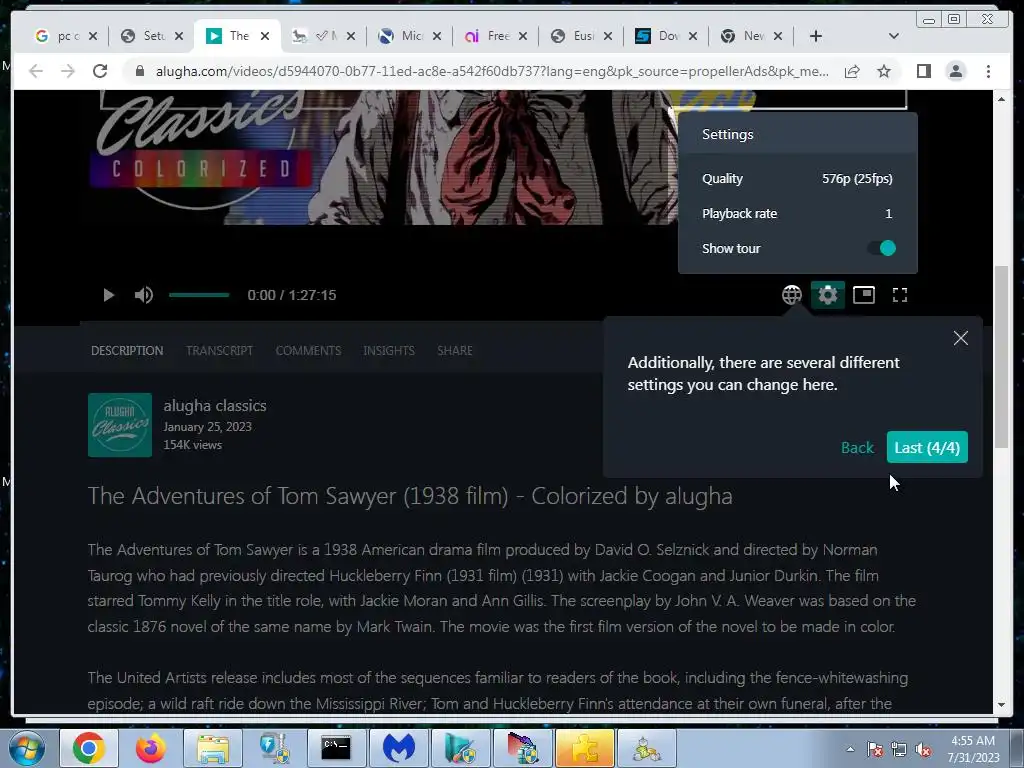Adjust the volume slider in the player
This screenshot has height=768, width=1024.
point(199,295)
